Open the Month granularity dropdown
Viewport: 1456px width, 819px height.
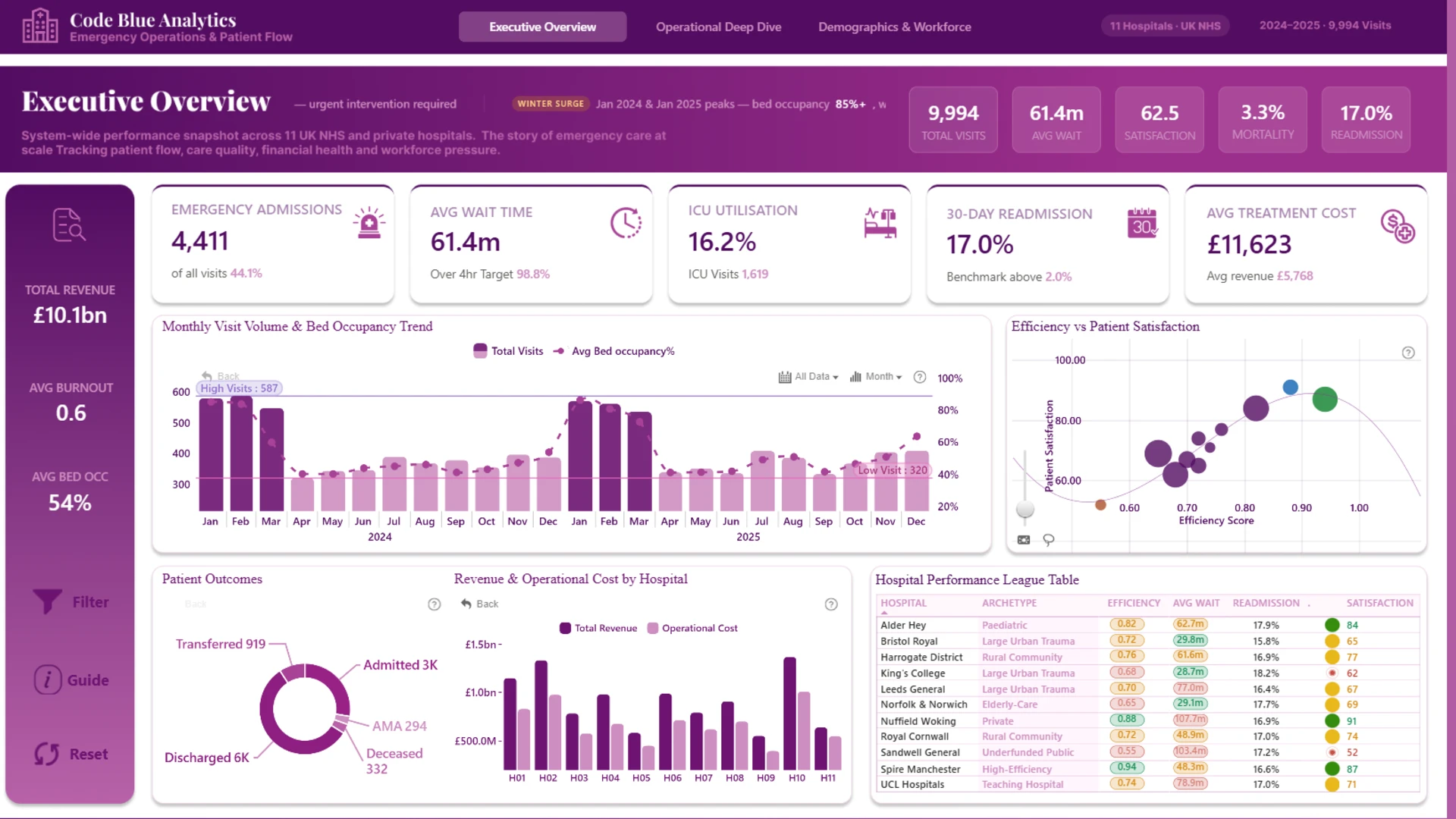(x=876, y=377)
